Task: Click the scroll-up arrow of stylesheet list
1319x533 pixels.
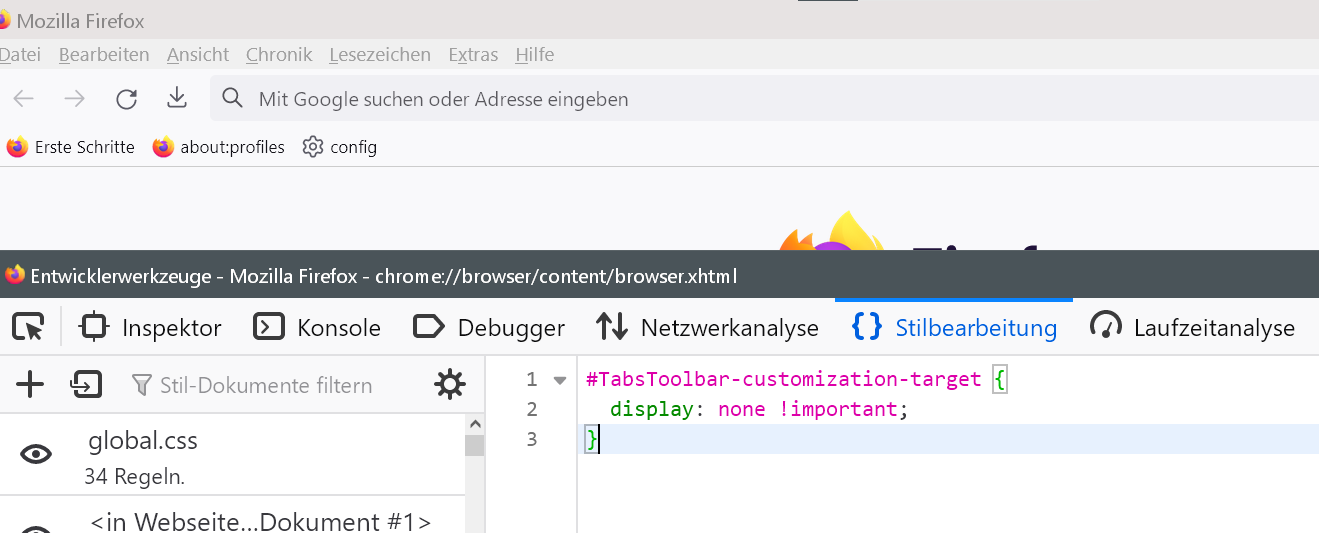Action: pyautogui.click(x=475, y=424)
